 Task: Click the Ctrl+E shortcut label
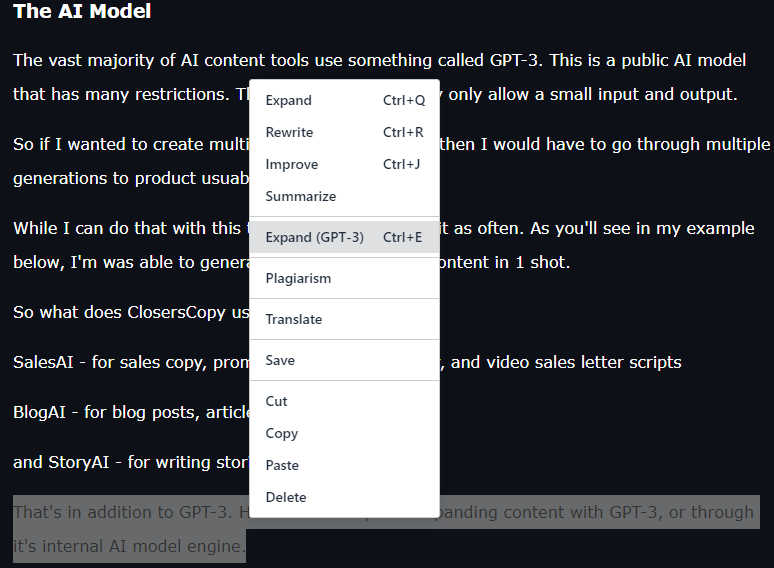coord(402,237)
